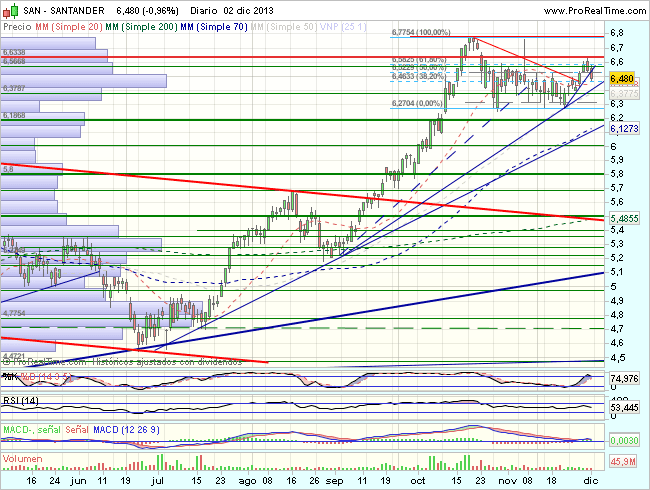Click the quote 6,480 (-0,96%) in header

point(148,11)
